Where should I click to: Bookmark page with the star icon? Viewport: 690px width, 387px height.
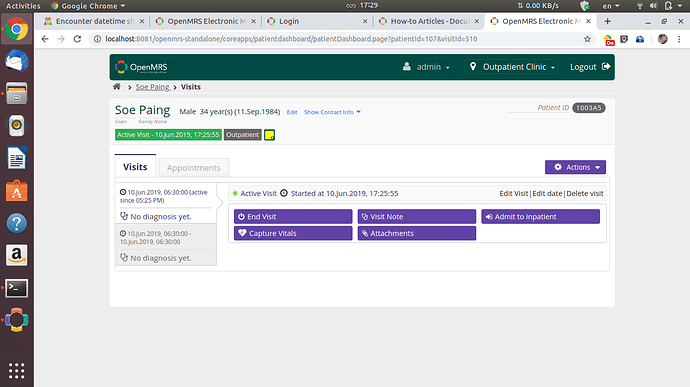point(587,39)
